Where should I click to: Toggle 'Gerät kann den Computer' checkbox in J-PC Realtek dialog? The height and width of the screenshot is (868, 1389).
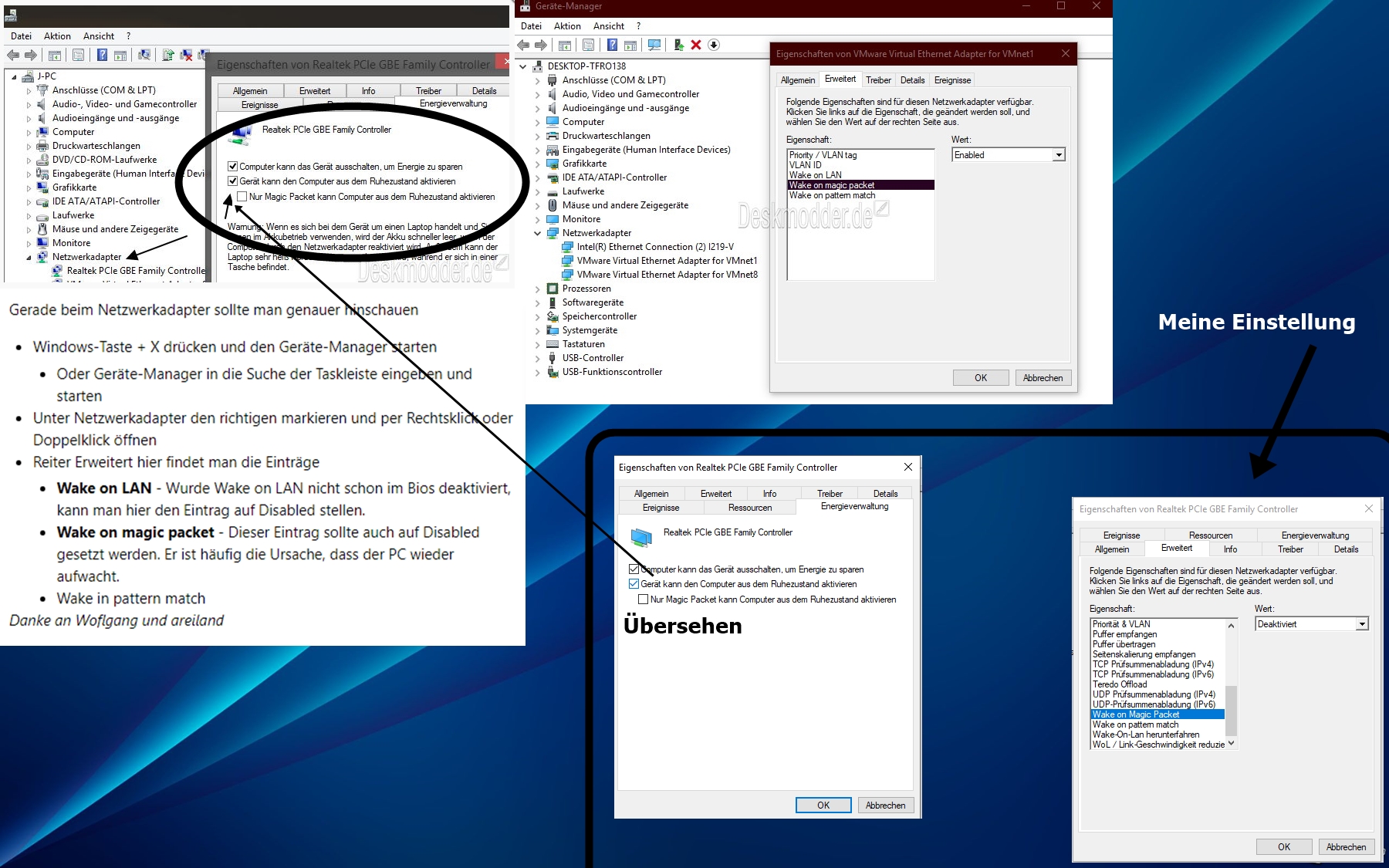[x=232, y=181]
